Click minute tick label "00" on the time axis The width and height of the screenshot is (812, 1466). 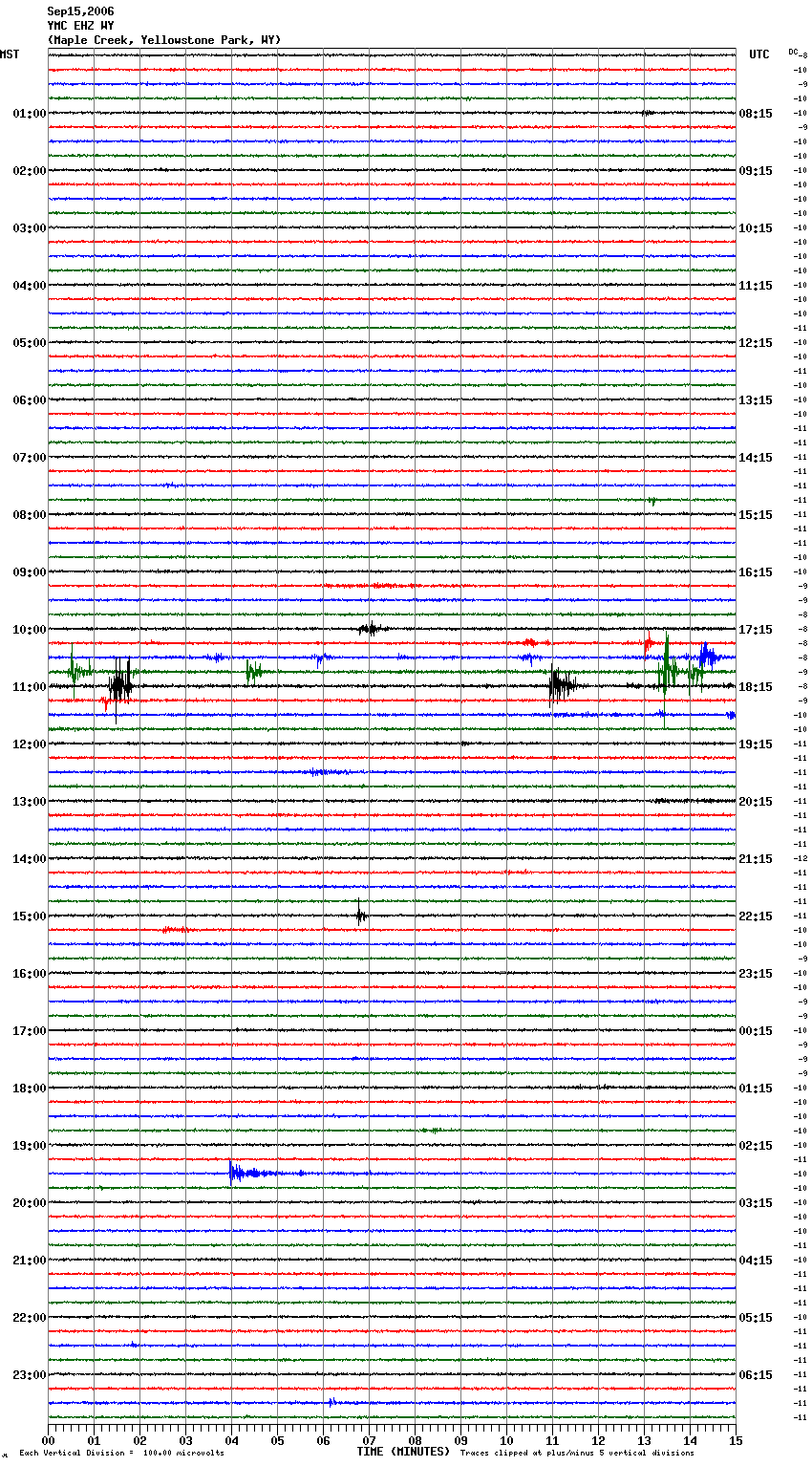point(49,1441)
